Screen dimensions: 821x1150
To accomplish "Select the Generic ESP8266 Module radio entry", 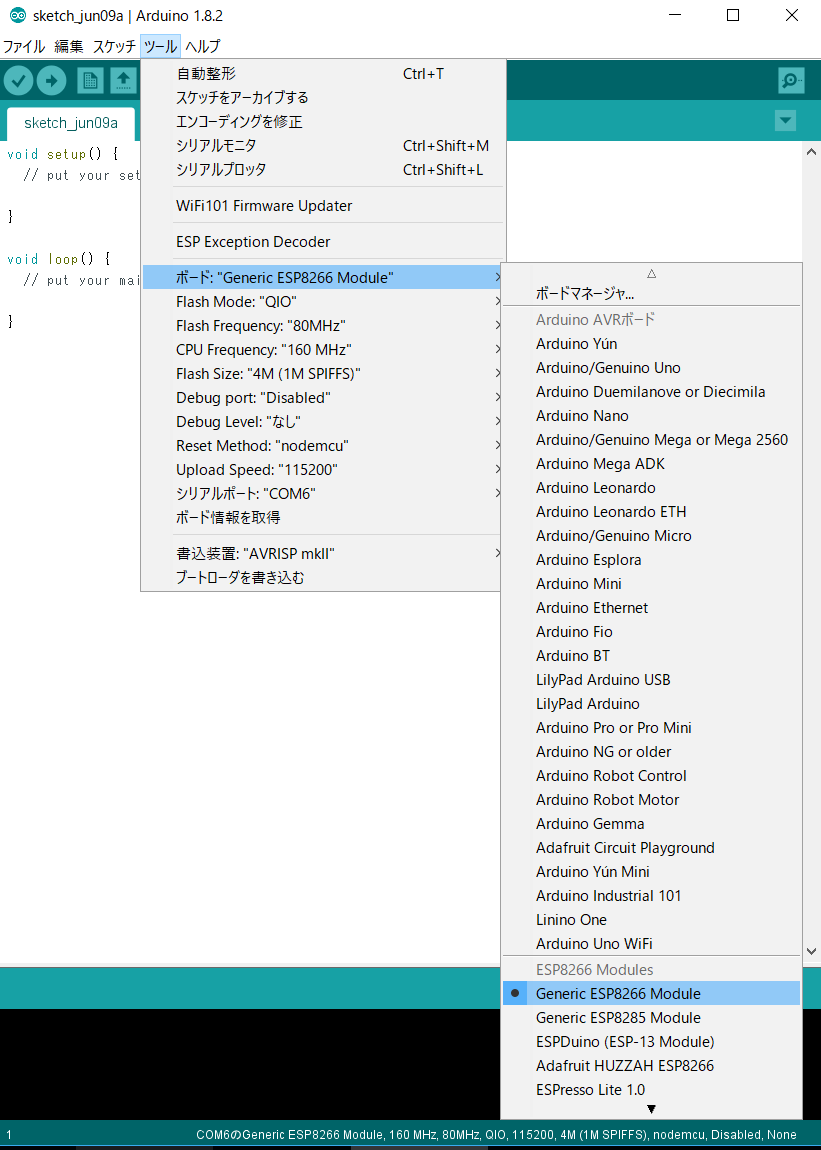I will tap(652, 994).
